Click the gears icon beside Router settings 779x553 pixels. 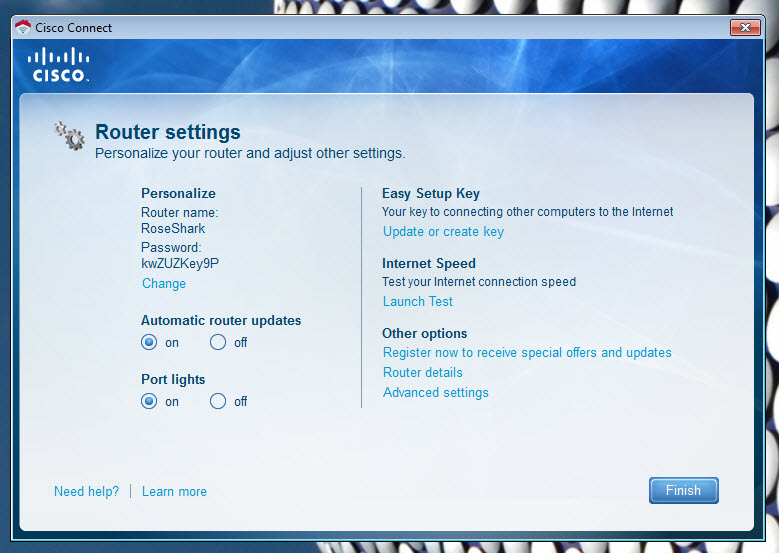pyautogui.click(x=70, y=136)
